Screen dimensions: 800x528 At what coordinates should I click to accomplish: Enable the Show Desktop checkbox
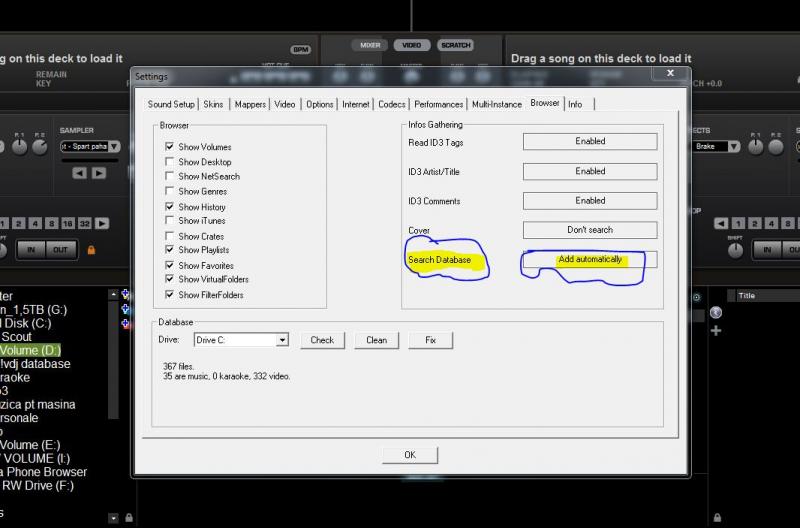[x=170, y=162]
